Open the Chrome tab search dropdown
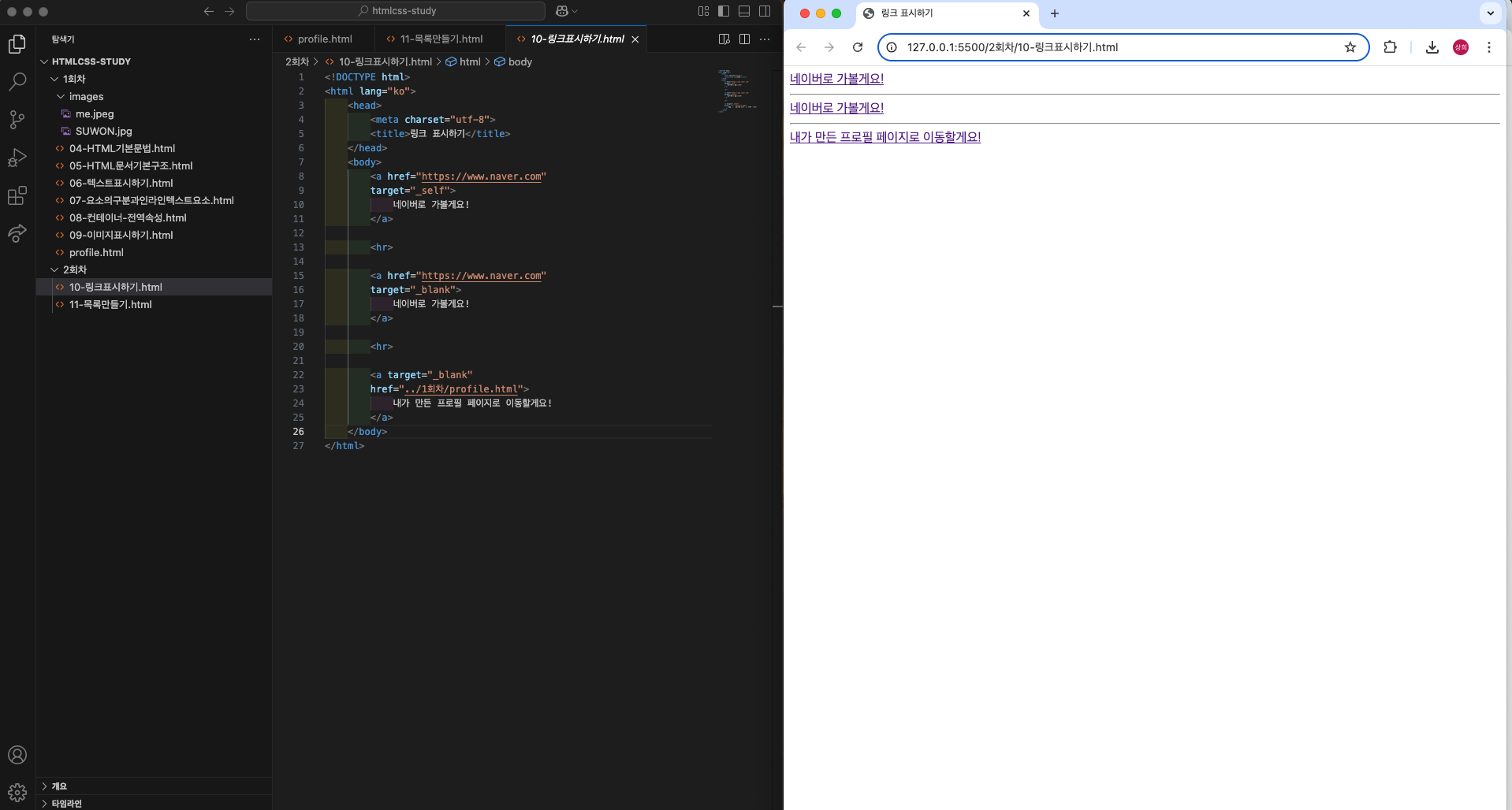 (x=1490, y=13)
